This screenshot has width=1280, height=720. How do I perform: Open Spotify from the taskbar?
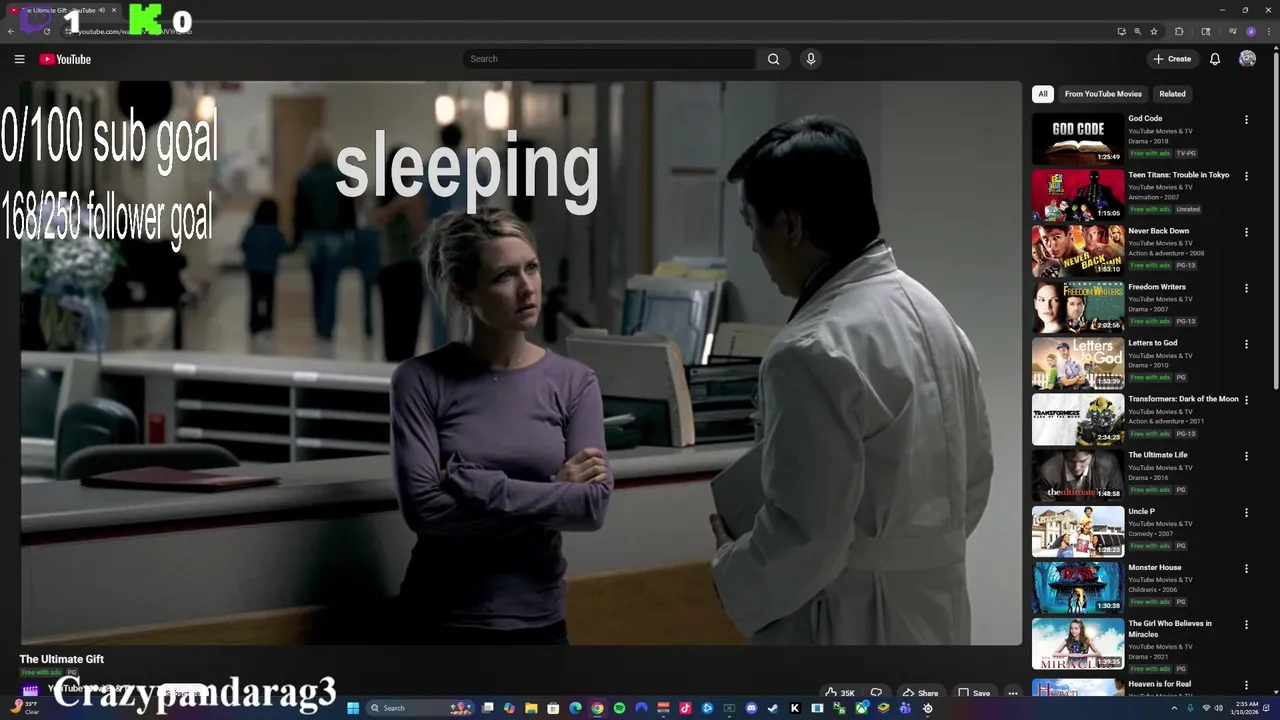pos(619,708)
